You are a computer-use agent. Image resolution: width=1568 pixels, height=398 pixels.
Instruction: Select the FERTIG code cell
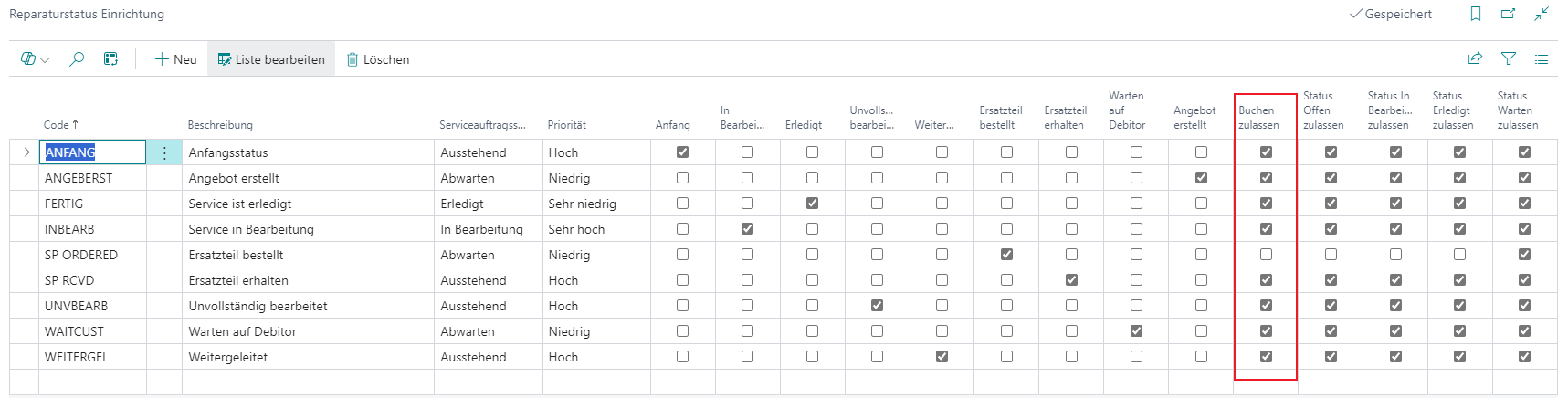92,204
